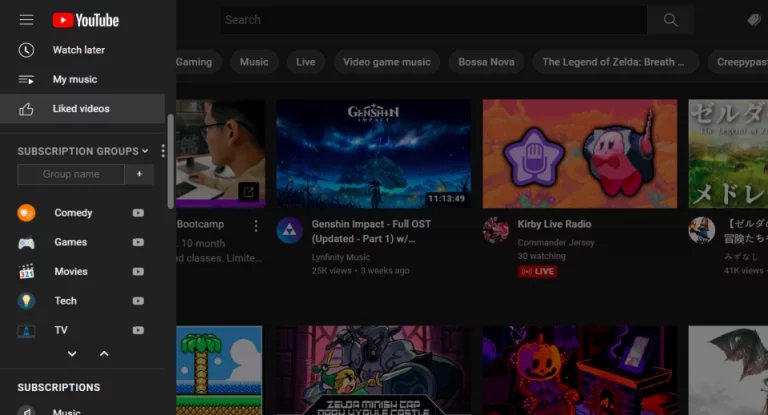Filter by Gaming chip
This screenshot has height=415, width=768.
click(x=198, y=62)
